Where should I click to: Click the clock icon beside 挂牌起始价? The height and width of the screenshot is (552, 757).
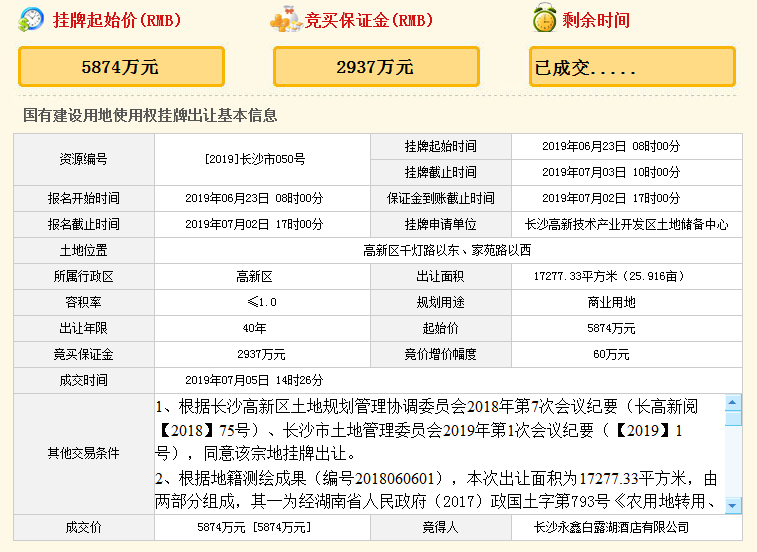(32, 19)
